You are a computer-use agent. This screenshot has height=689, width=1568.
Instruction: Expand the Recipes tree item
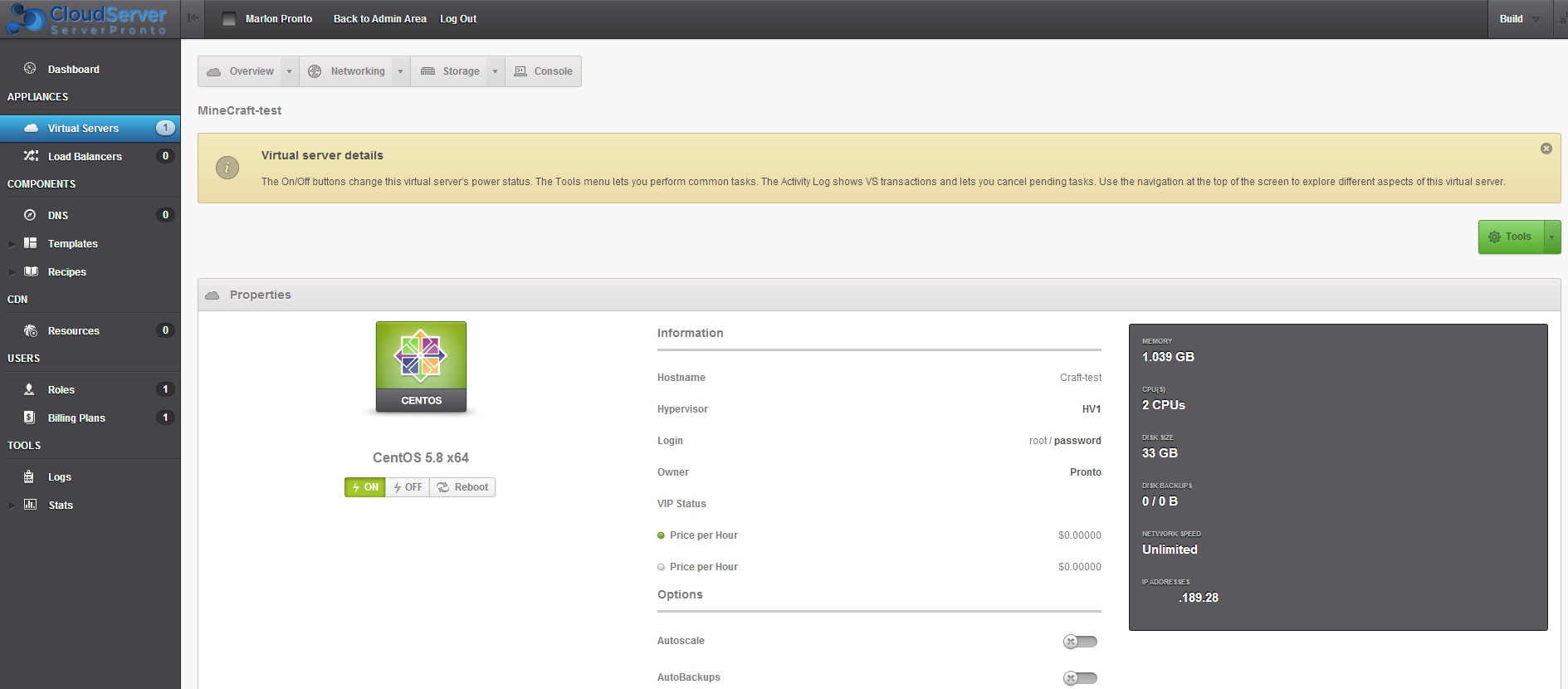(x=12, y=272)
